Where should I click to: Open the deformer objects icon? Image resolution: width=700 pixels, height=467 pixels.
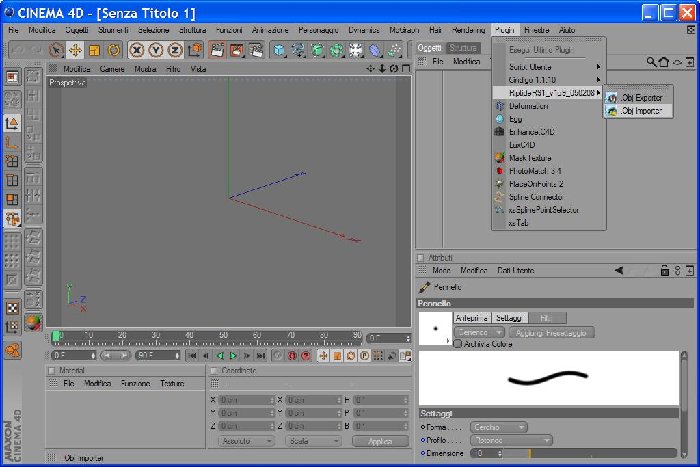coord(375,50)
